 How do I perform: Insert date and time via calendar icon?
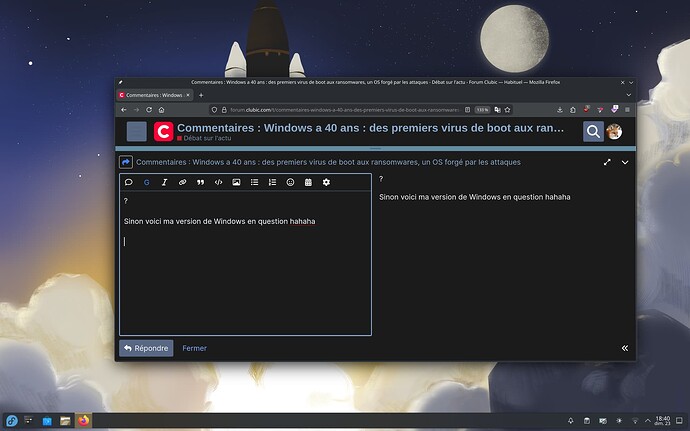click(308, 182)
